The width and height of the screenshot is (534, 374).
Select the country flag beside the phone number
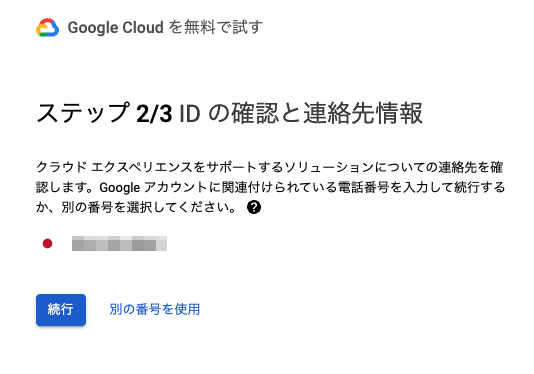47,244
